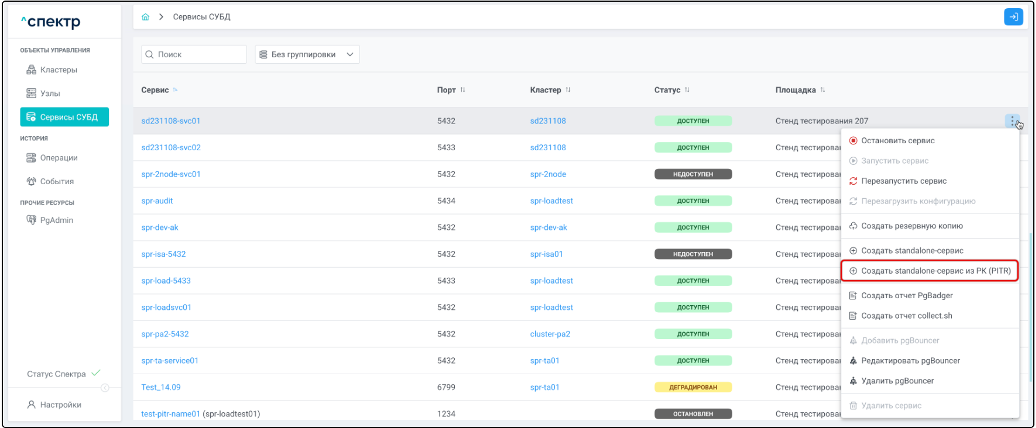Choose Создать standalone-сервис из РК (PITR)
This screenshot has height=428, width=1036.
click(x=929, y=271)
